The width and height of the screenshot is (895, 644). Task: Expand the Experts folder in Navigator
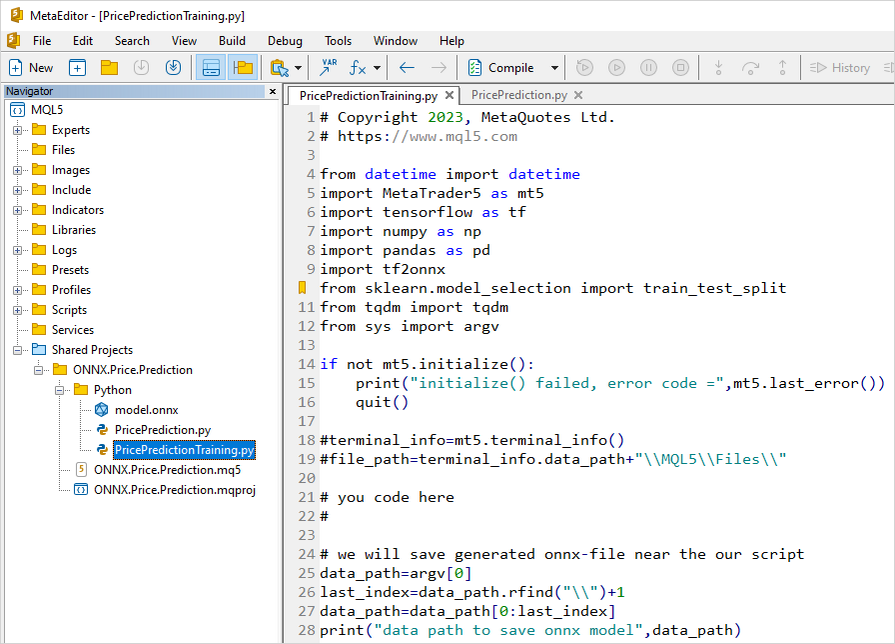(18, 129)
